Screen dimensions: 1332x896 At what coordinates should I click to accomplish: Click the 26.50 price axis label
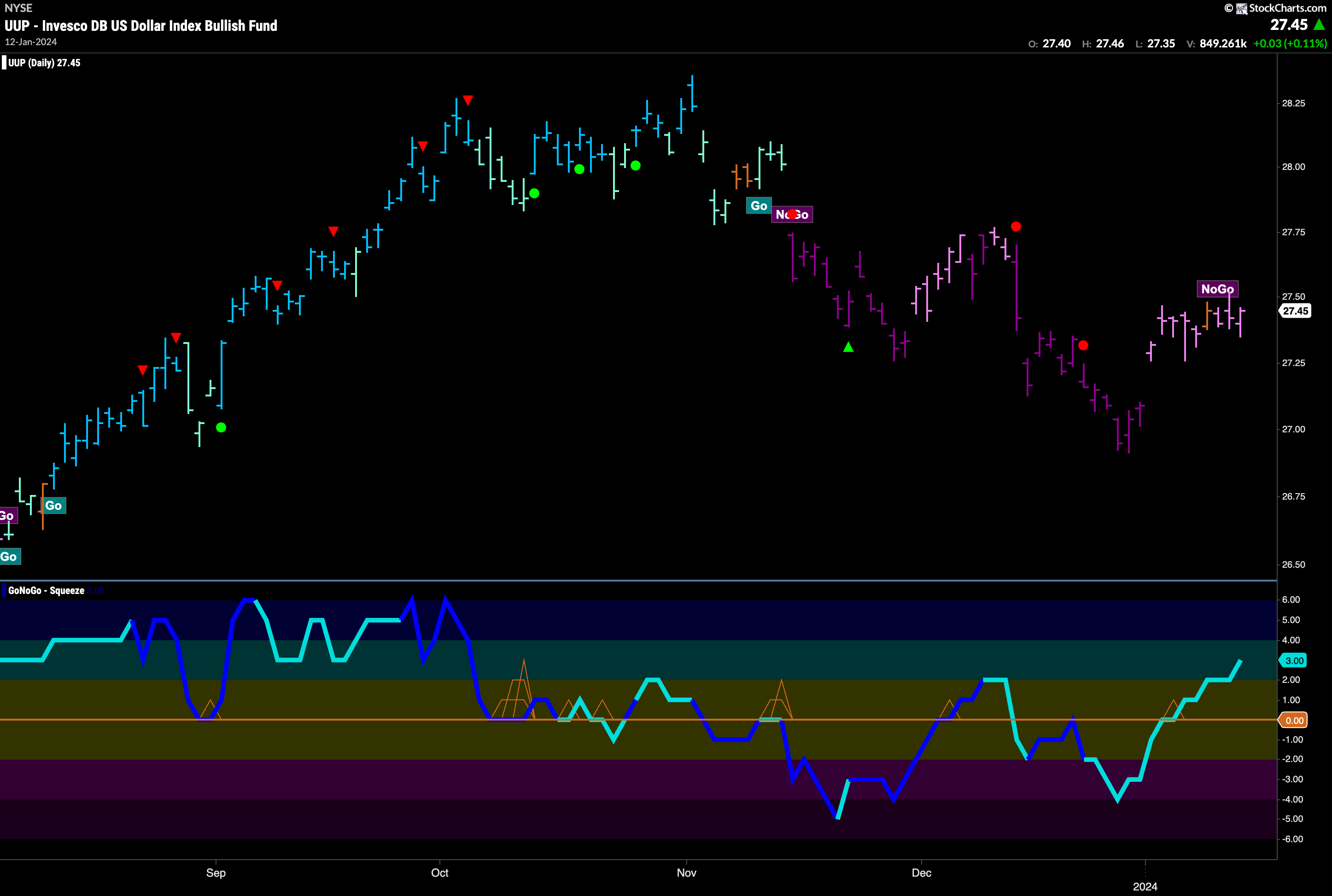tap(1294, 564)
